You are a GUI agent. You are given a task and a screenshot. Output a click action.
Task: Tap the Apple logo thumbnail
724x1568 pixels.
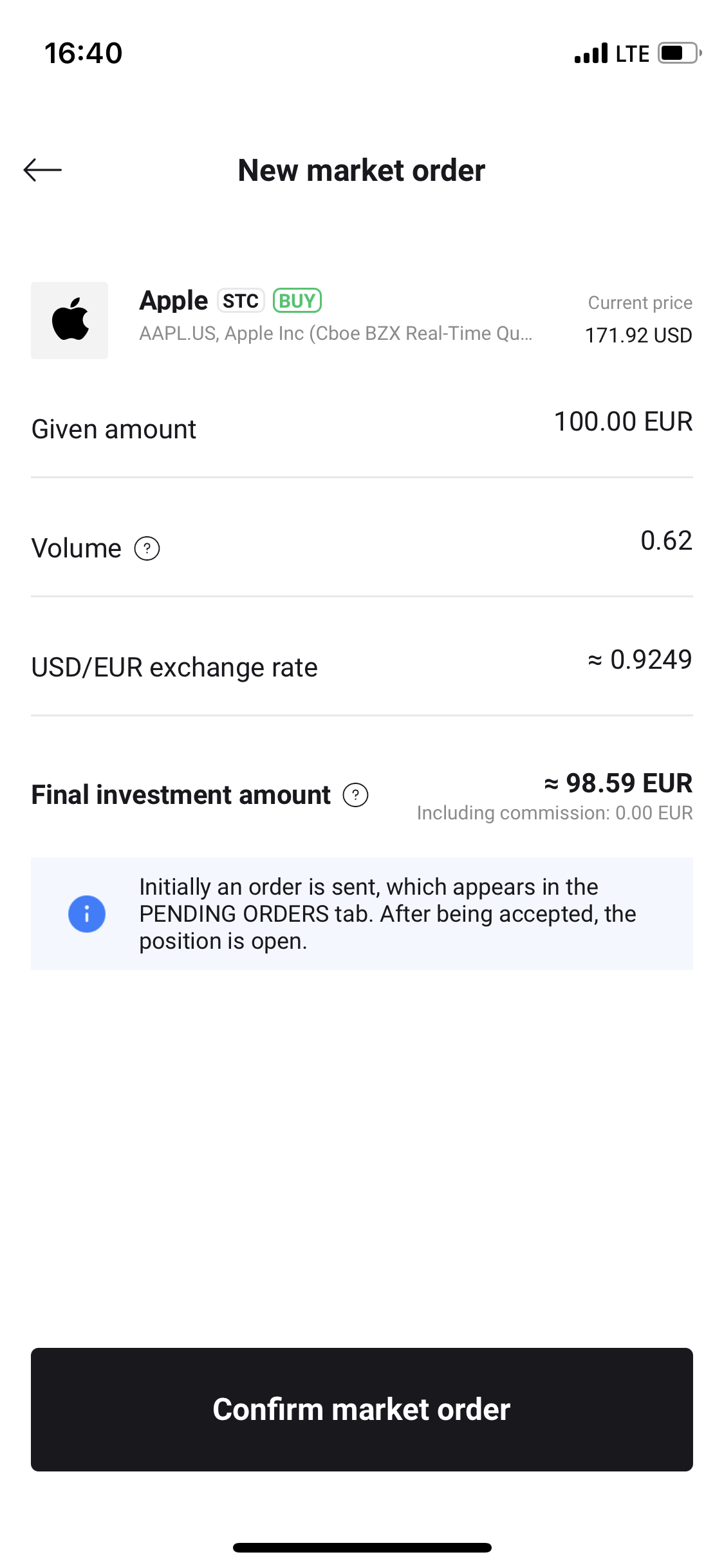(70, 320)
